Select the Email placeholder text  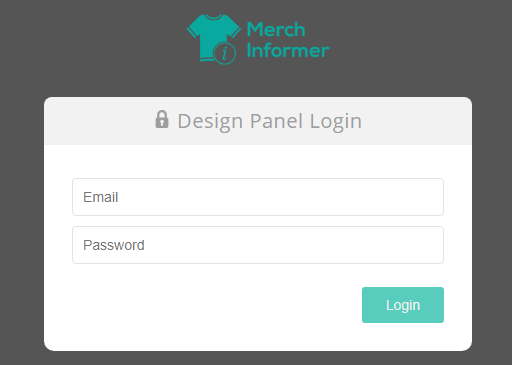[101, 197]
